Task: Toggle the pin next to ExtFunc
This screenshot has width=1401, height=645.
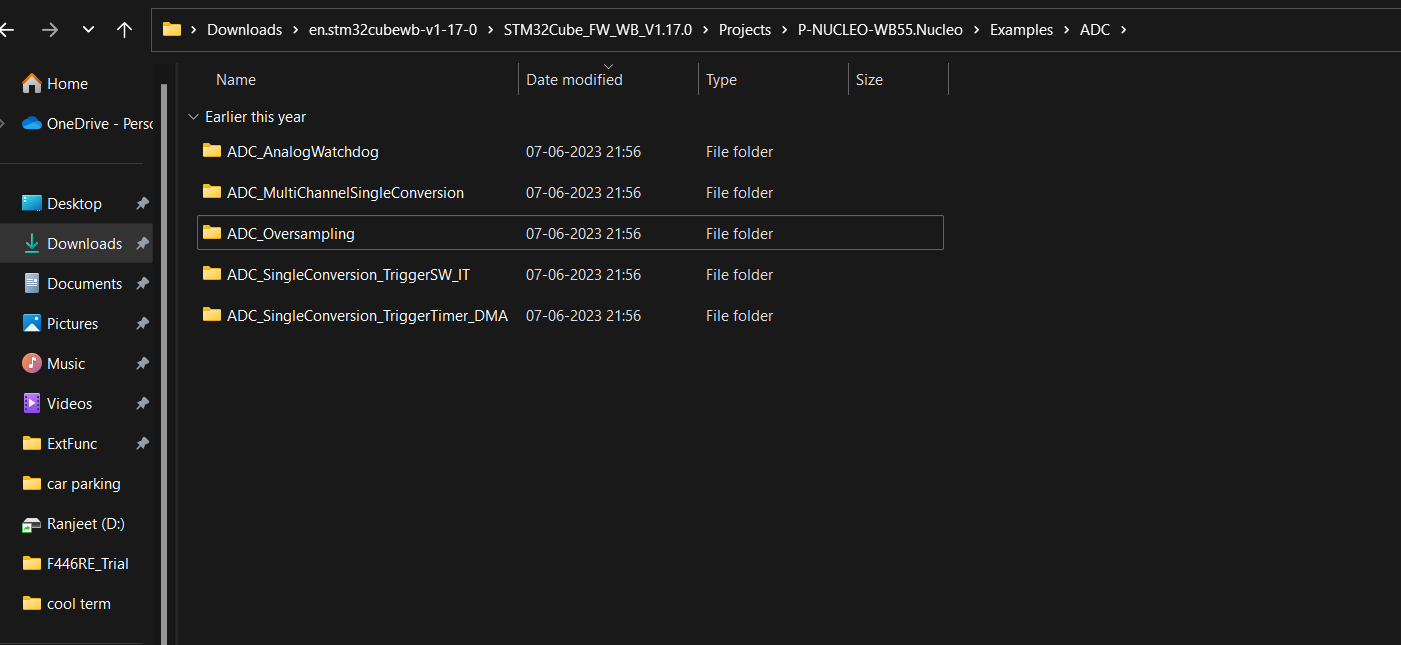Action: coord(142,444)
